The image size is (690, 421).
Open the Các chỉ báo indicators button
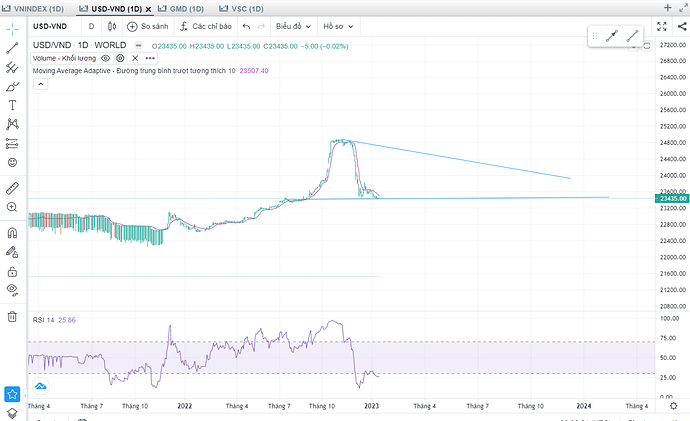click(204, 27)
